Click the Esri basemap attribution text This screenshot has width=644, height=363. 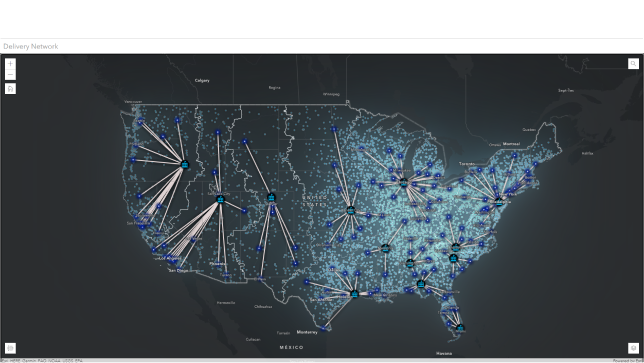[41, 361]
